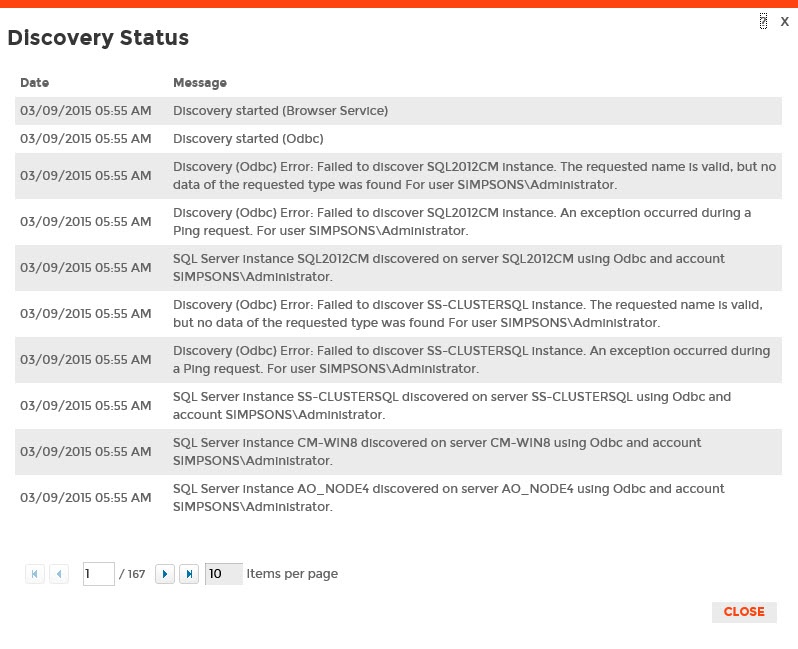Click the current page number field

tap(98, 574)
